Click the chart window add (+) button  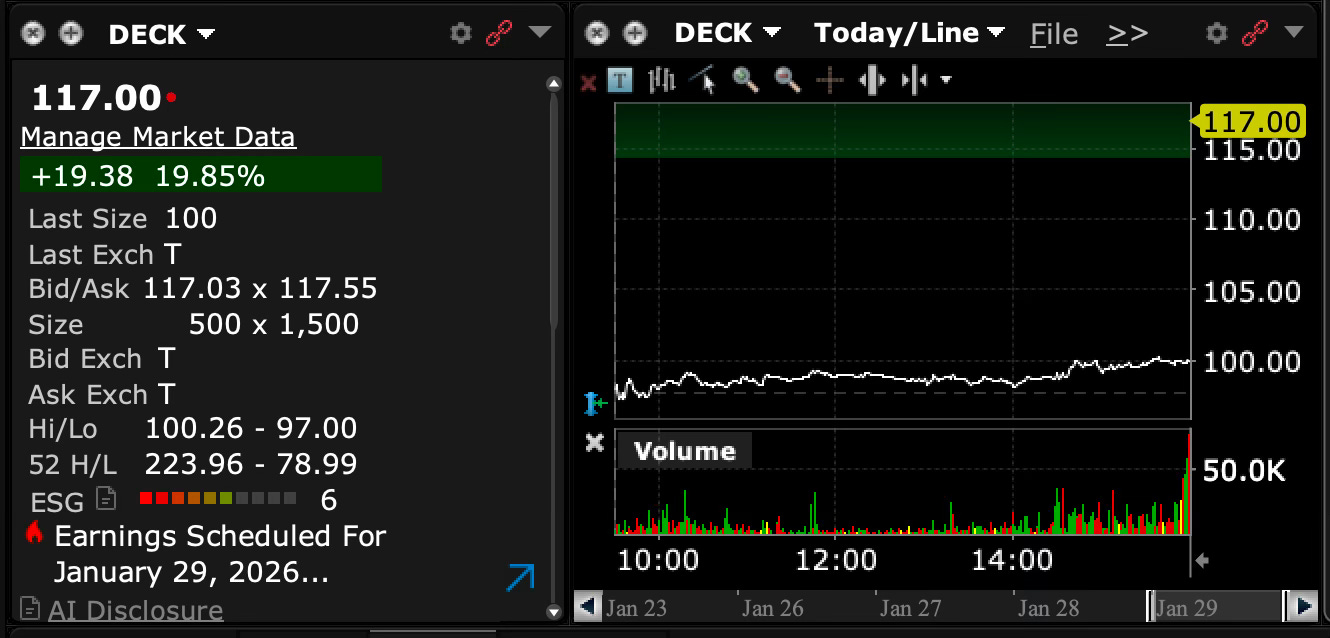tap(634, 33)
